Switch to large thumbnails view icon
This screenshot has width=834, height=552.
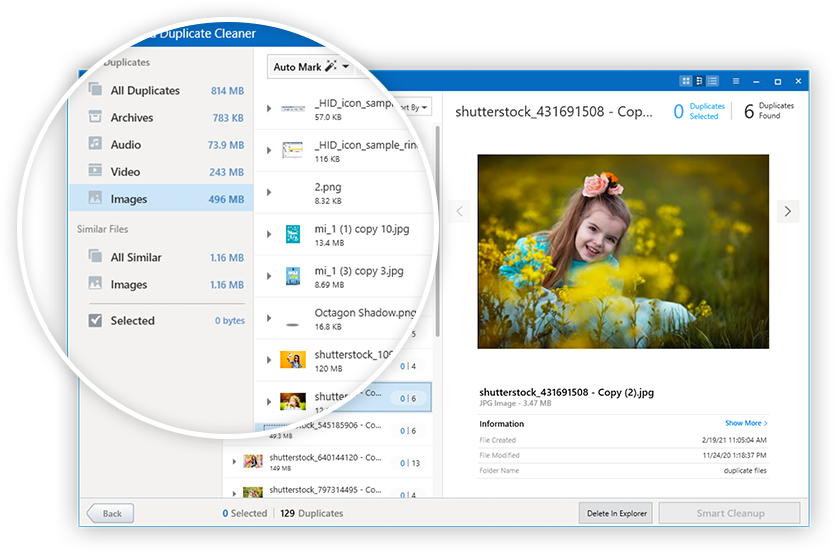(686, 81)
